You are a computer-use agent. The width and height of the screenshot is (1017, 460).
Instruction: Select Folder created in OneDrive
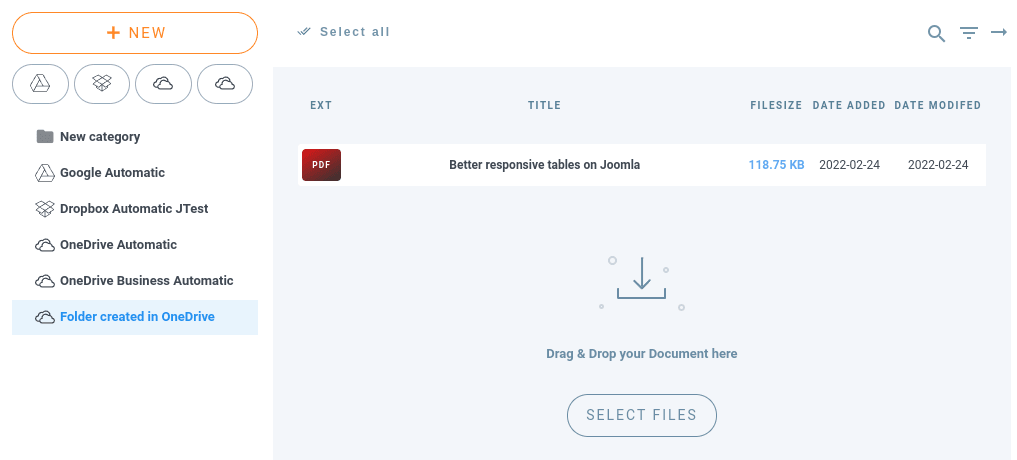[x=137, y=317]
